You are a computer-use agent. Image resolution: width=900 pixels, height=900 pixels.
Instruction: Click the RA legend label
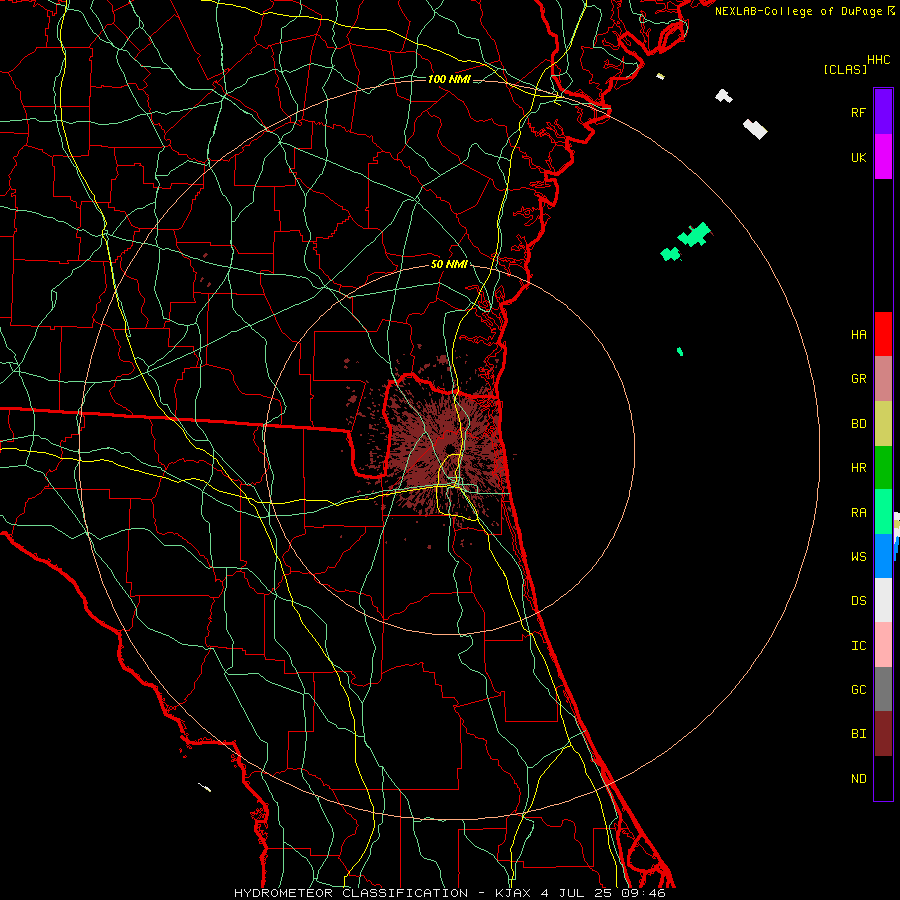pyautogui.click(x=858, y=513)
